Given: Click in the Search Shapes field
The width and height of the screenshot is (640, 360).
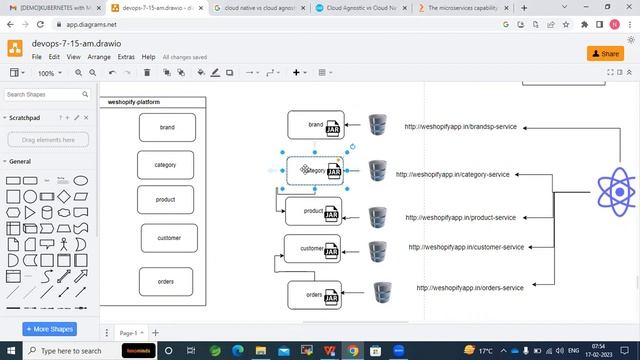Looking at the screenshot, I should (x=47, y=94).
